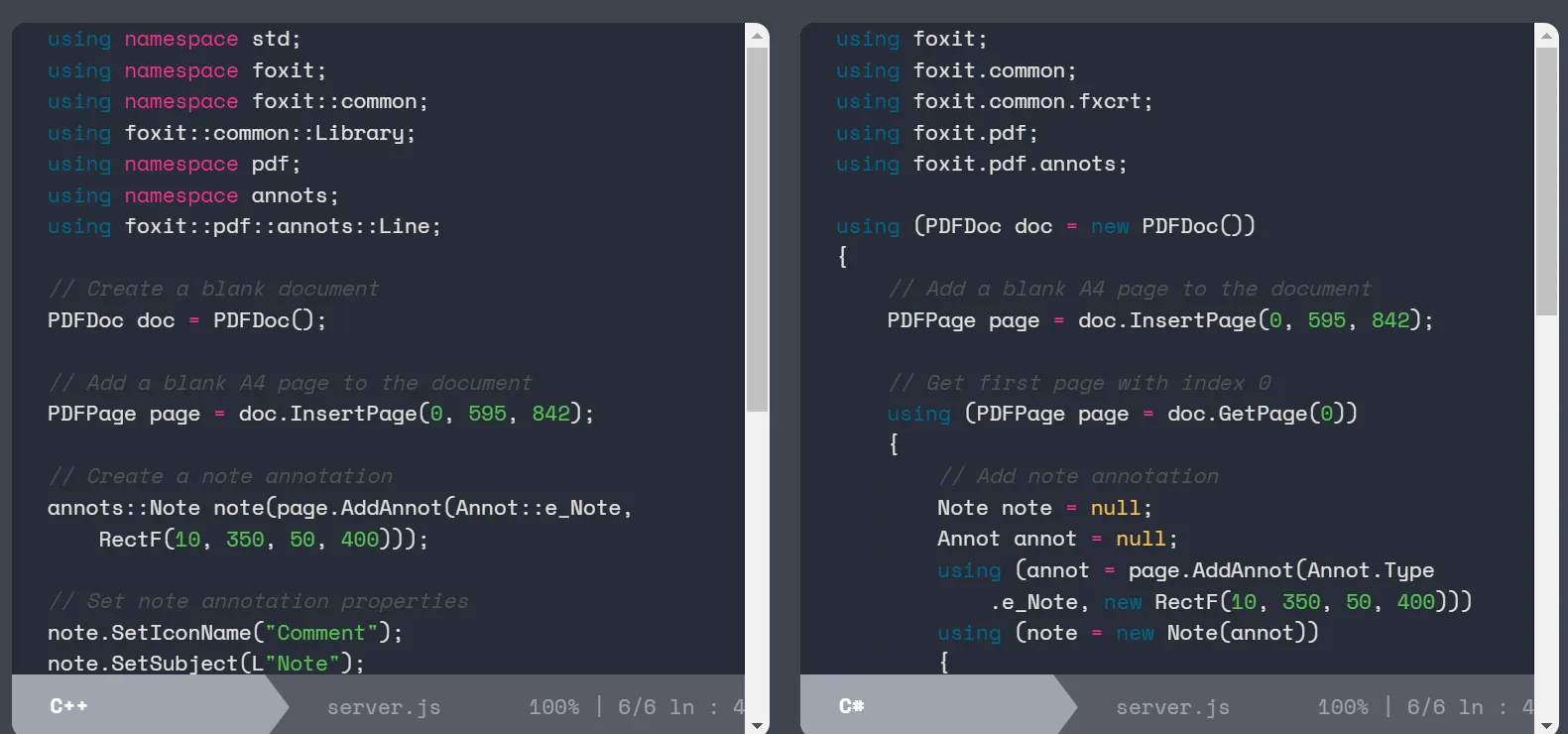Click C++ comment '// Add a blank A4 page'
This screenshot has width=1568, height=734.
290,384
